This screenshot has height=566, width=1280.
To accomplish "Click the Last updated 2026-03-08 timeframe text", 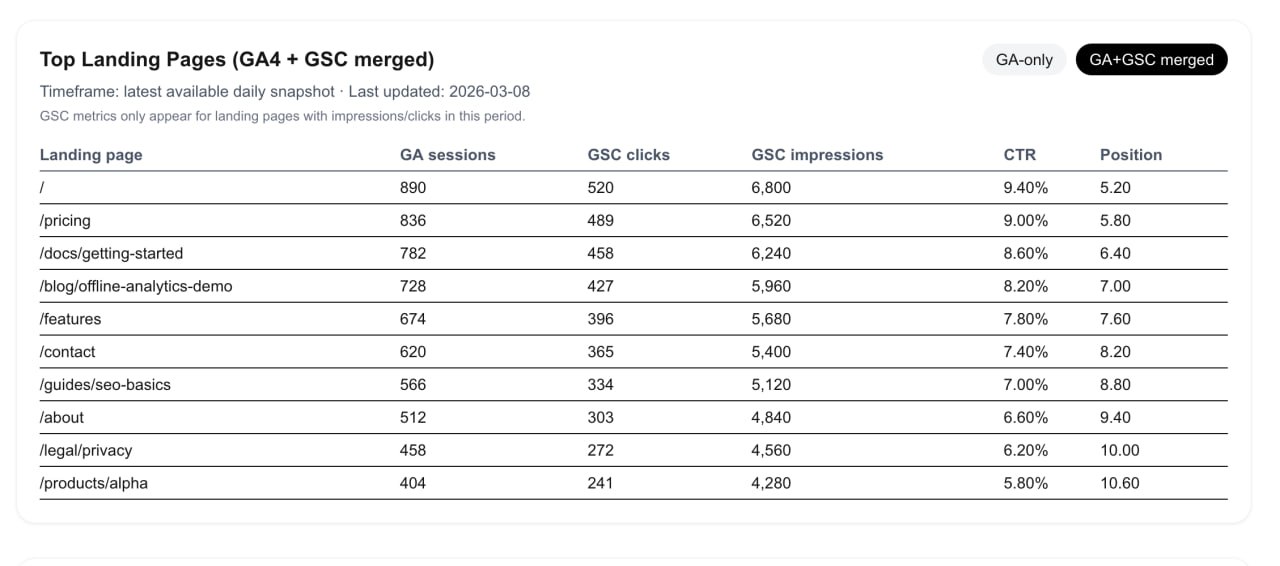I will pos(439,92).
